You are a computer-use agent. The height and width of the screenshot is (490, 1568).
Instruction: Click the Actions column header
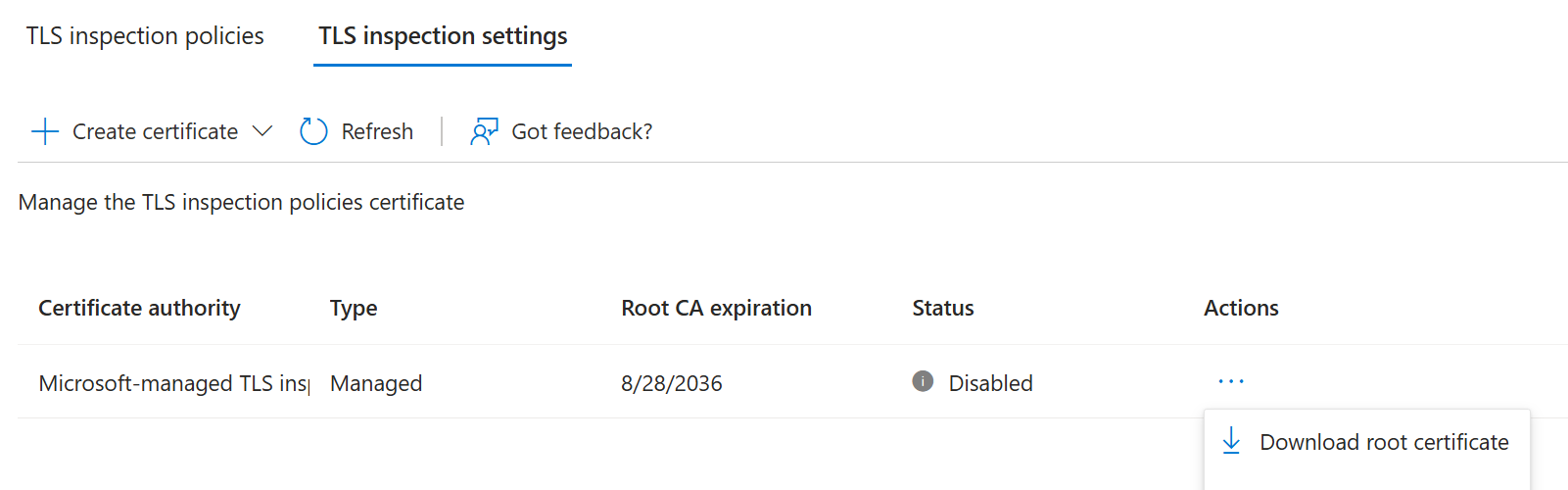tap(1241, 308)
